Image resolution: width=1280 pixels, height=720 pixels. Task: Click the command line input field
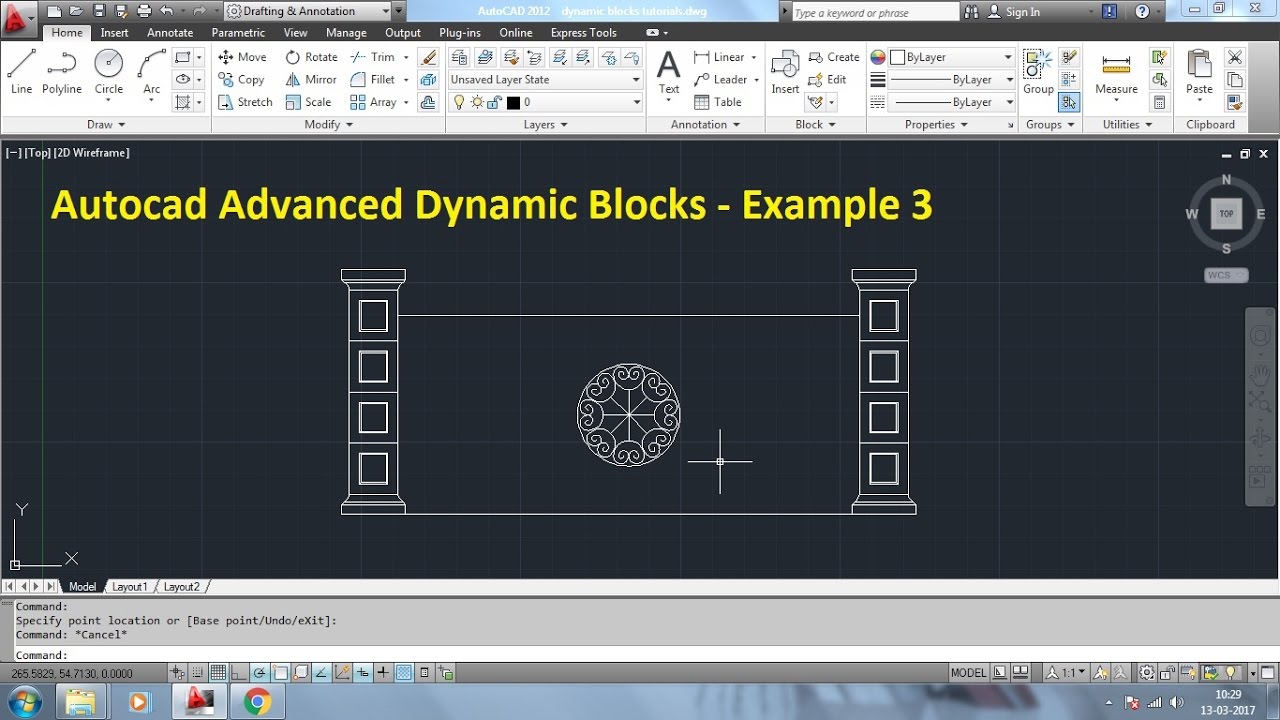click(x=640, y=655)
